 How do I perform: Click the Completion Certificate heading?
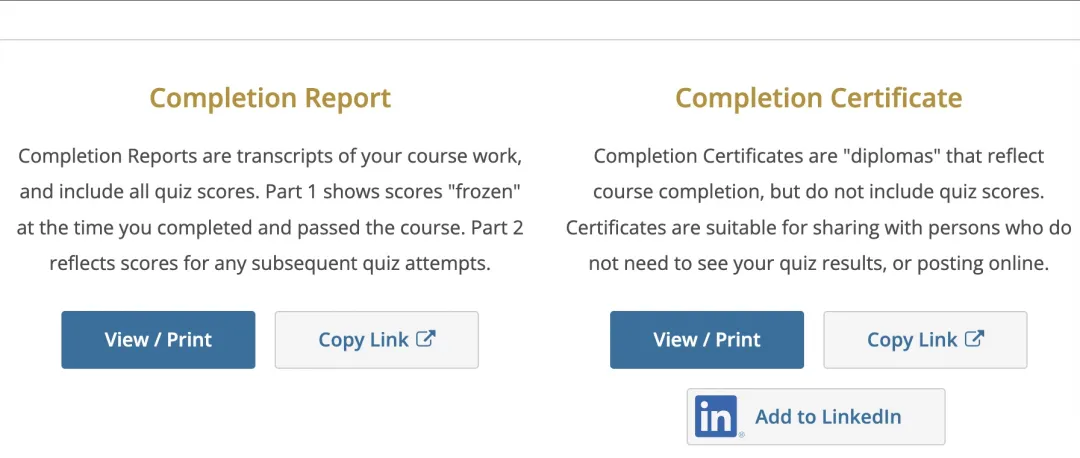[818, 98]
